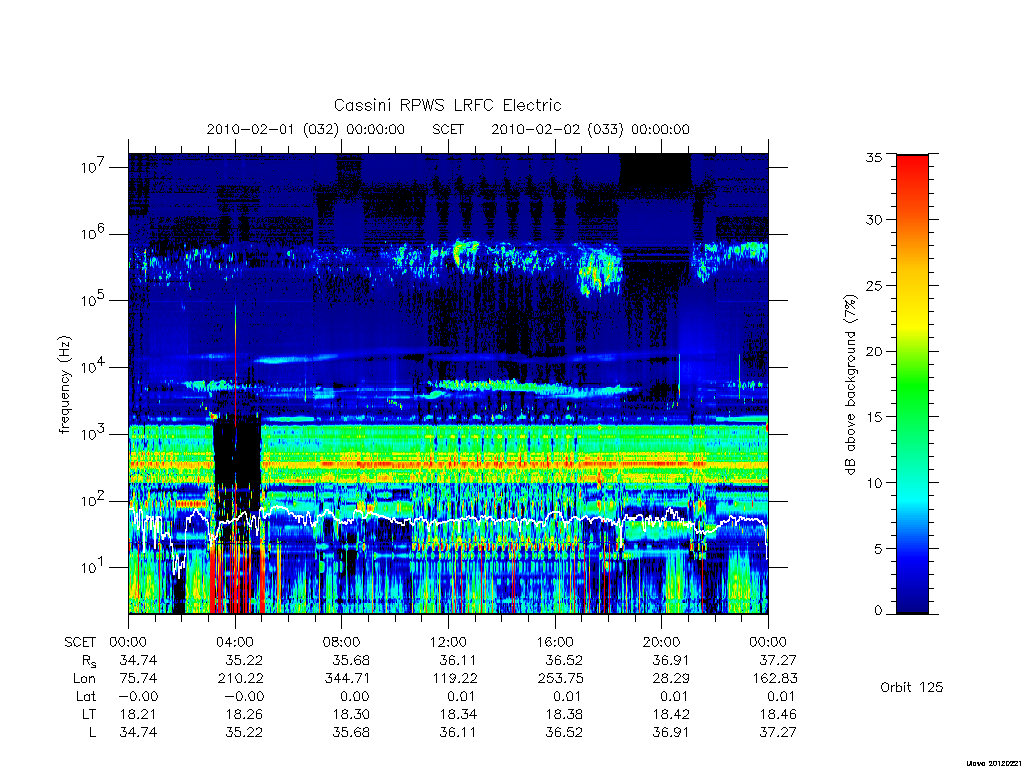This screenshot has height=768, width=1024.
Task: Click the "LT" row label
Action: [x=89, y=714]
